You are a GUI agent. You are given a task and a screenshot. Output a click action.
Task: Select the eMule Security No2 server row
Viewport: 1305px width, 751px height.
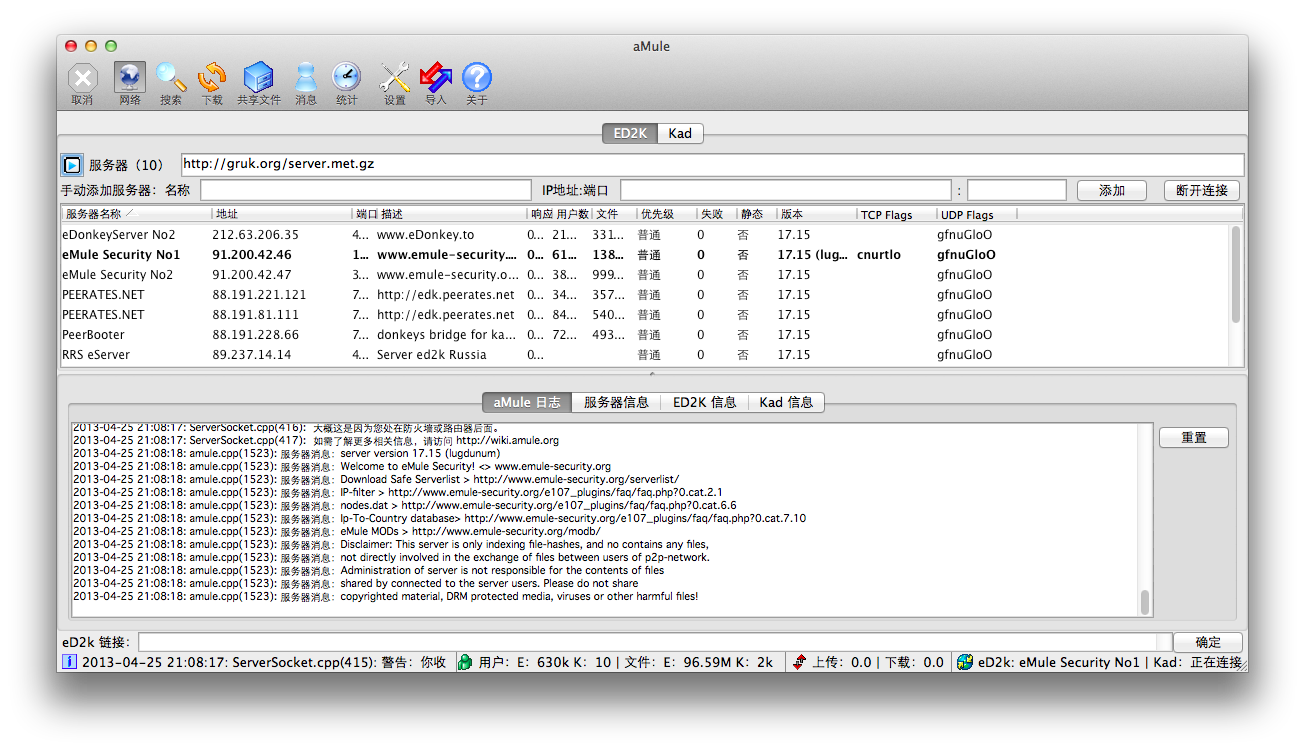click(645, 275)
